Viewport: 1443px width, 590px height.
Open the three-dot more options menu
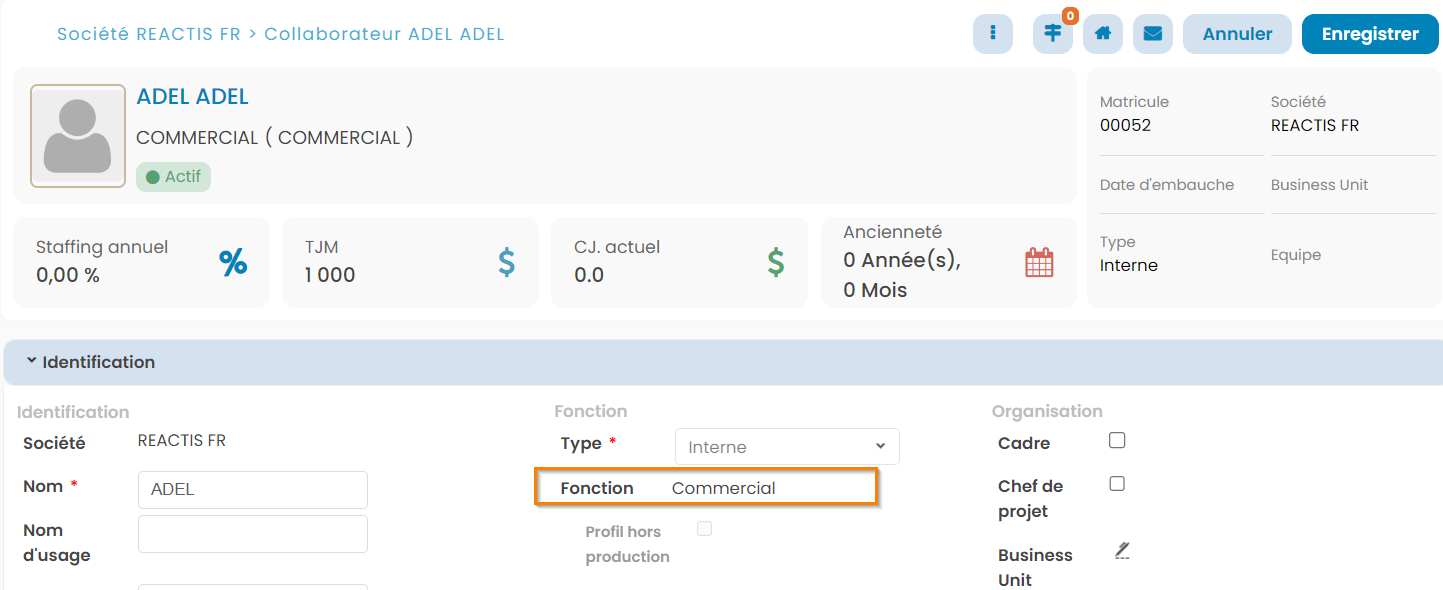point(992,34)
